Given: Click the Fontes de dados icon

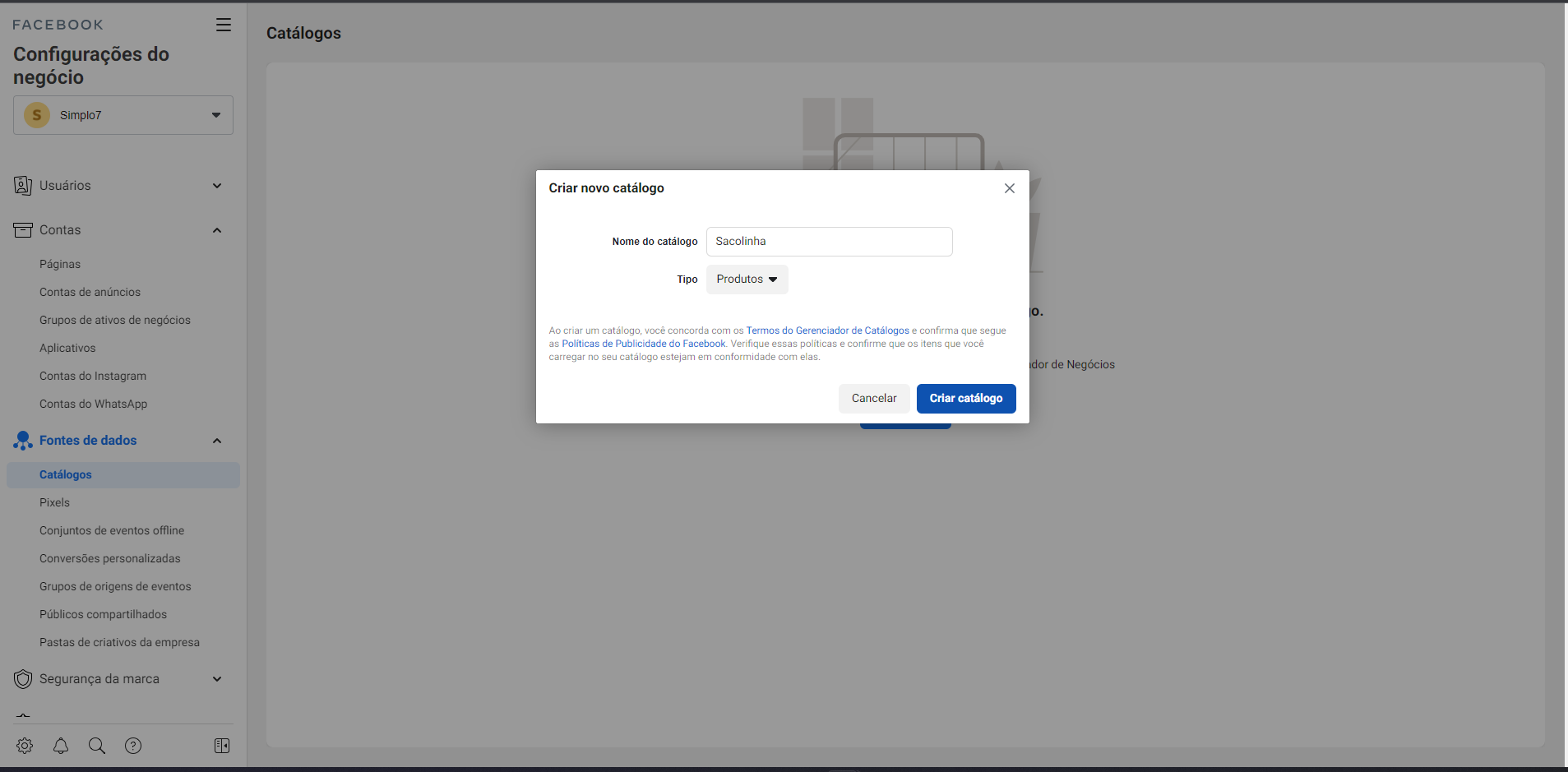Looking at the screenshot, I should click(23, 441).
